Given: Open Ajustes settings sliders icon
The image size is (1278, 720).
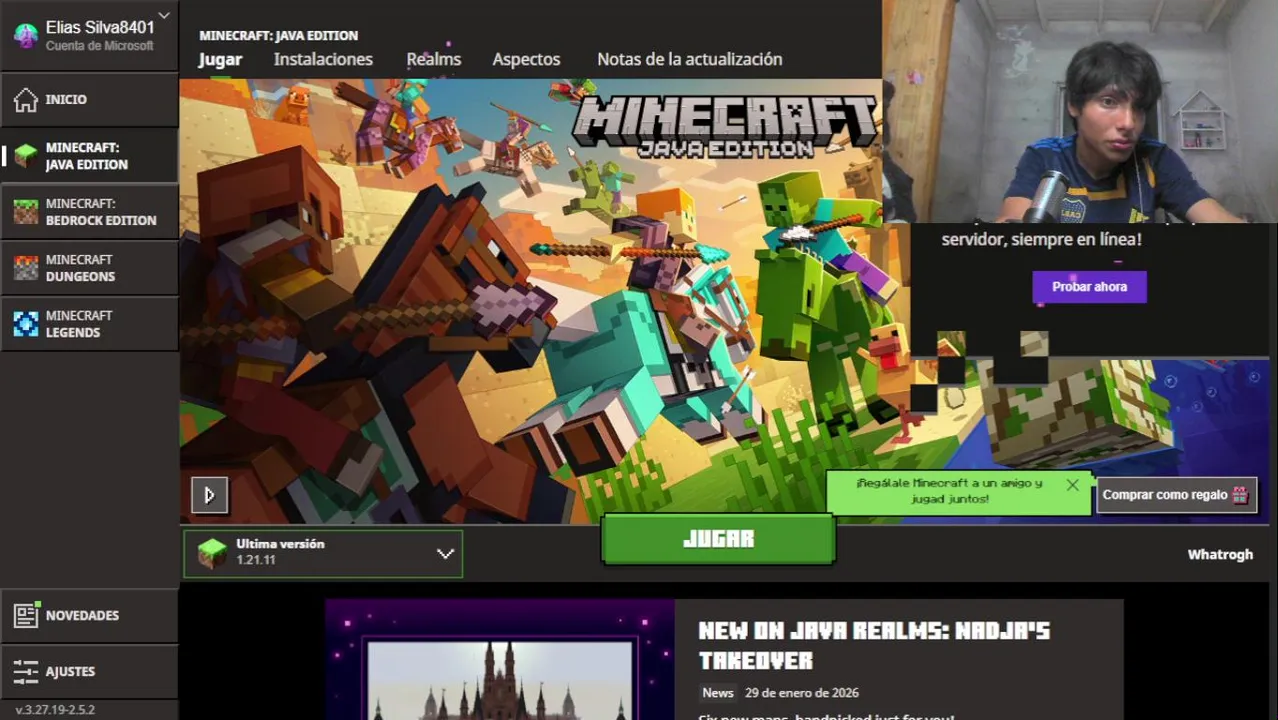Looking at the screenshot, I should [26, 671].
